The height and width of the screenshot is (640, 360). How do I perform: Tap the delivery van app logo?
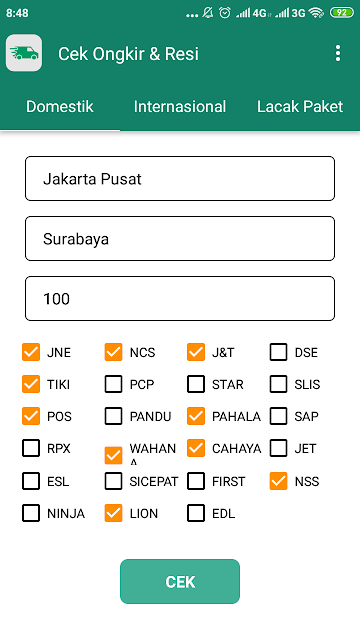pos(24,53)
